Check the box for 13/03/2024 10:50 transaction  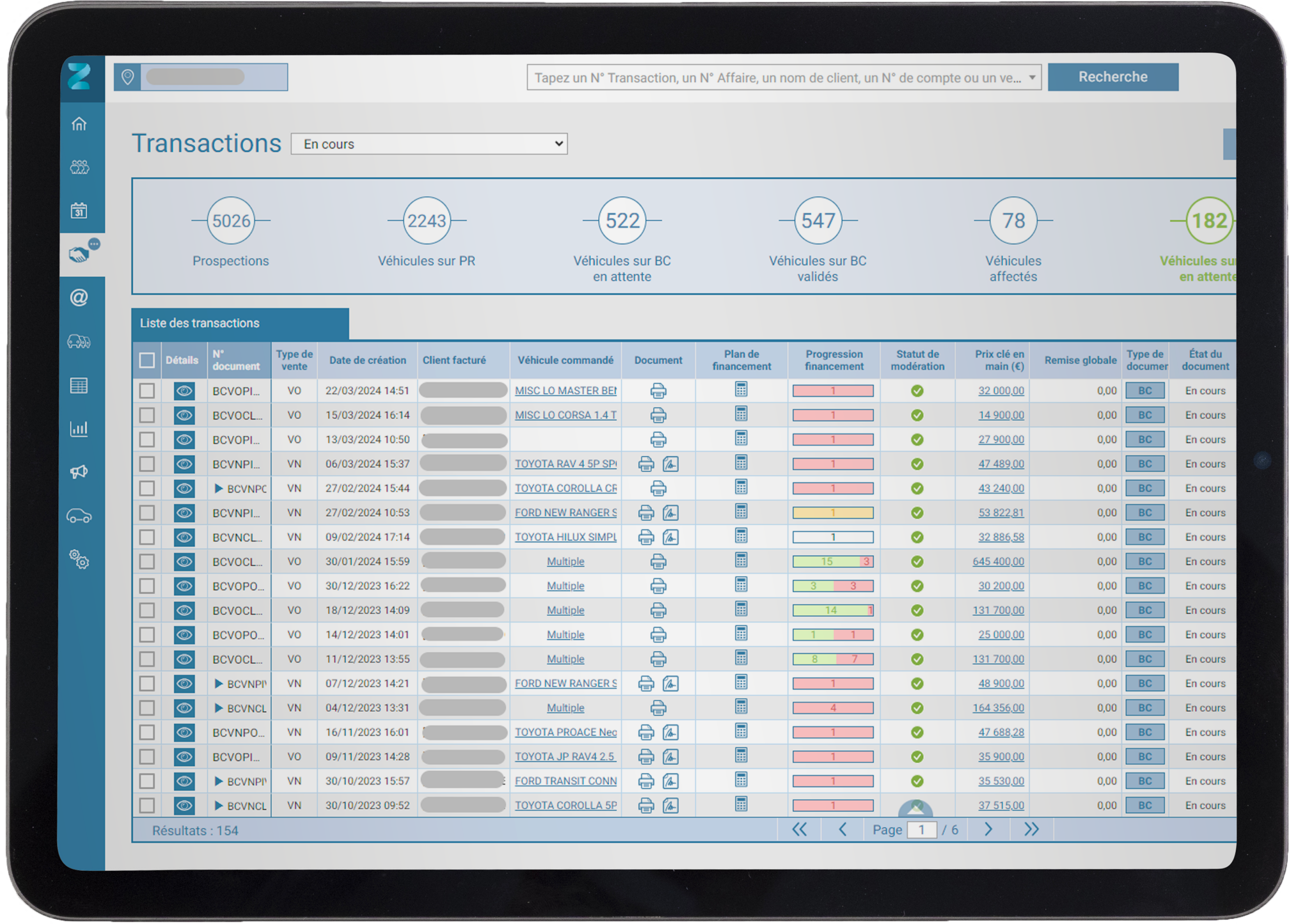tap(147, 440)
